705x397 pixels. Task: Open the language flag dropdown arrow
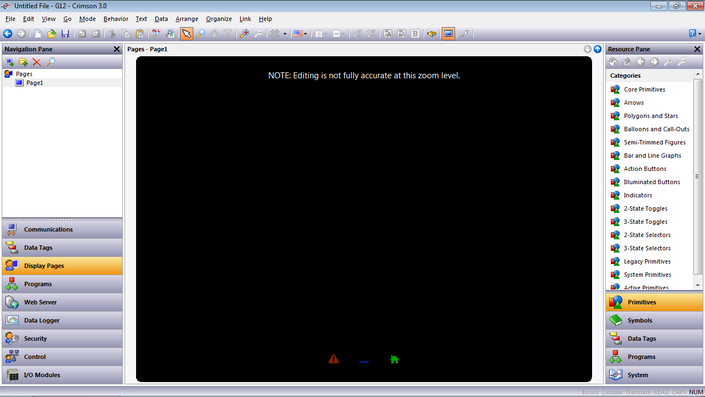tap(306, 34)
